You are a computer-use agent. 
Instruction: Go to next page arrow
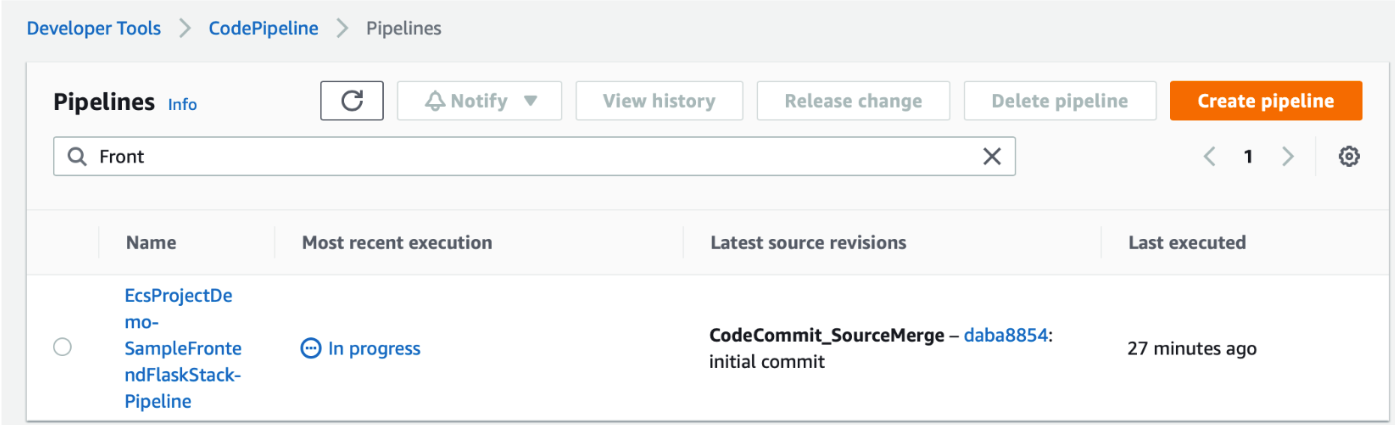pos(1288,157)
